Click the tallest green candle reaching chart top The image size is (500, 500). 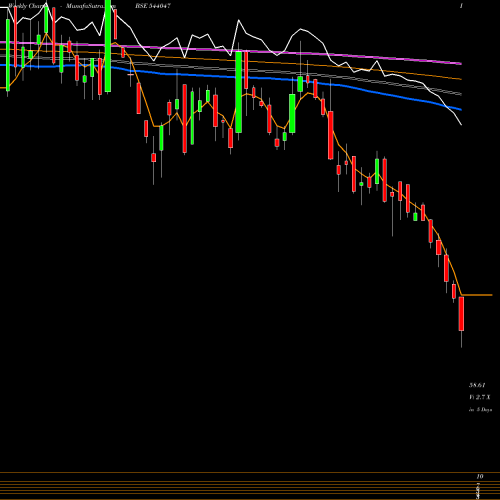click(108, 46)
